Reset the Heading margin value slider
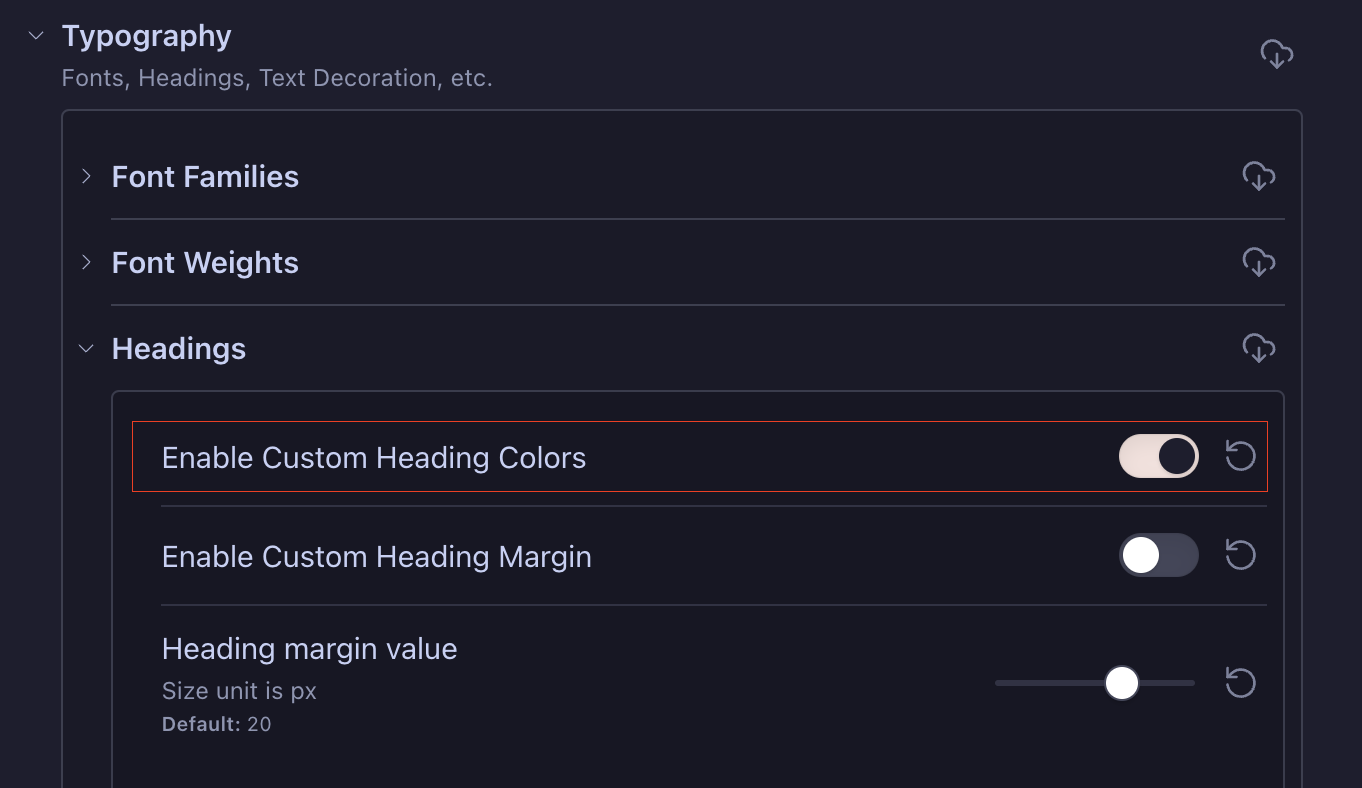Viewport: 1362px width, 788px height. pos(1240,682)
